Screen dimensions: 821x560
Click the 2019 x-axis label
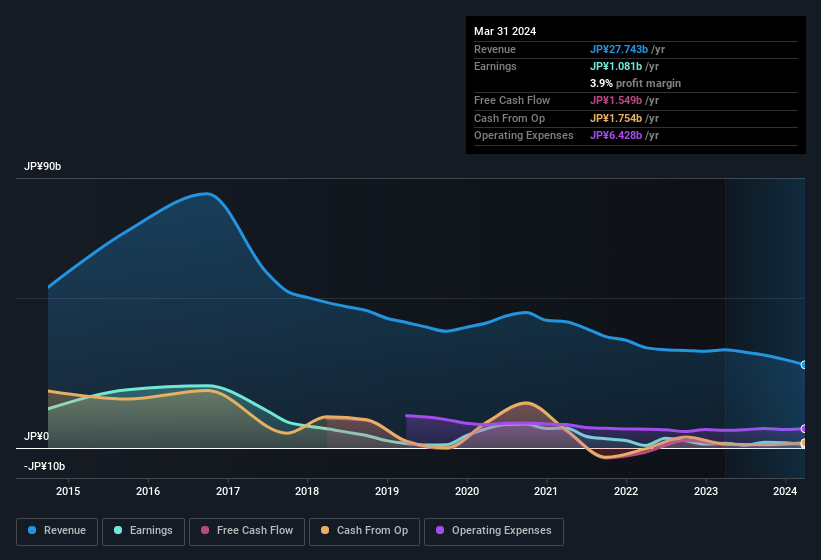(387, 491)
